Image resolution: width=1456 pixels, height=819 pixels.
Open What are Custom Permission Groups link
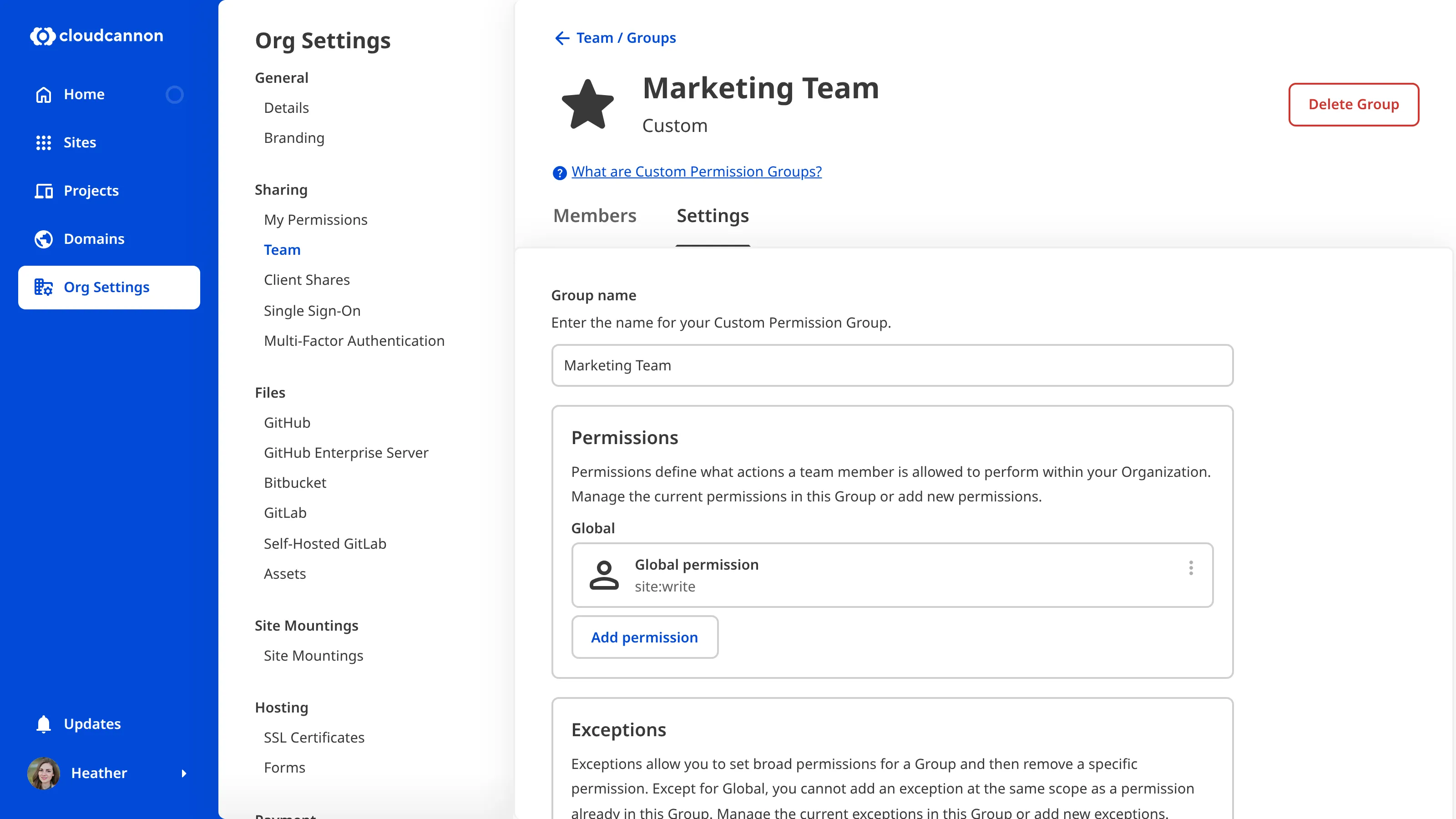point(696,171)
